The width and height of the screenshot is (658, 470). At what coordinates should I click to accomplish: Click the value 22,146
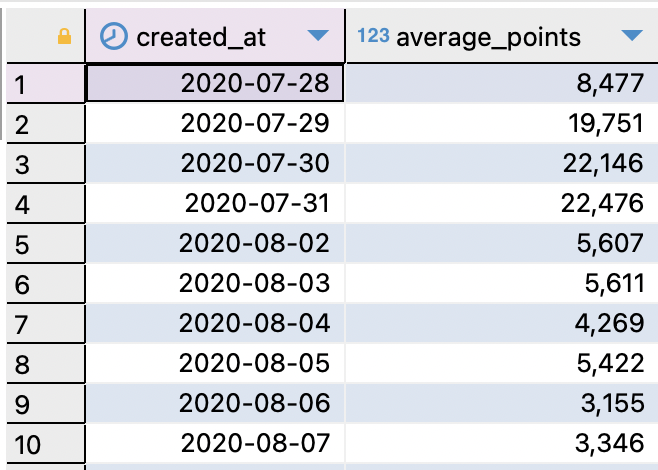tap(603, 163)
